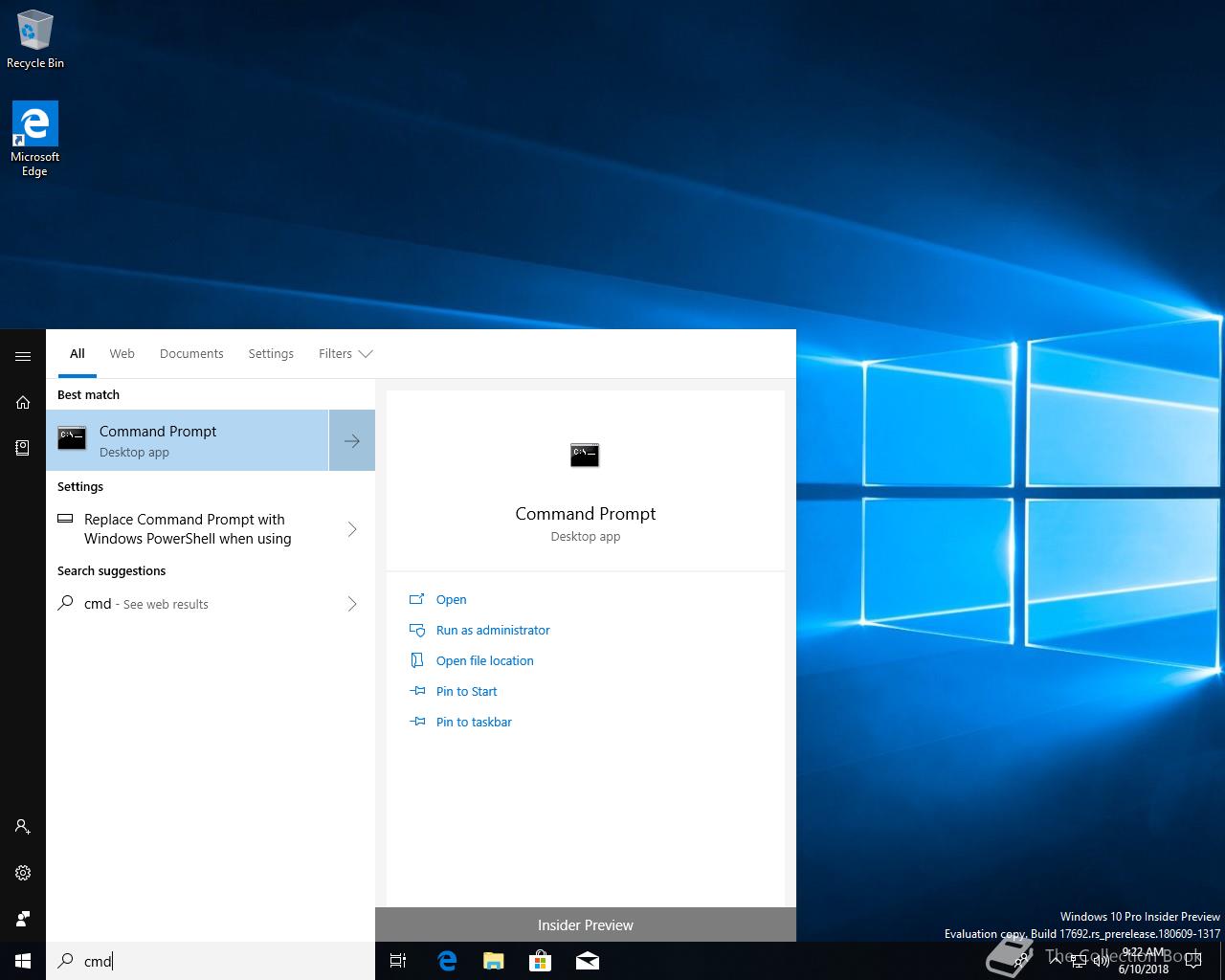
Task: Click the cmd search input box
Action: [211, 961]
